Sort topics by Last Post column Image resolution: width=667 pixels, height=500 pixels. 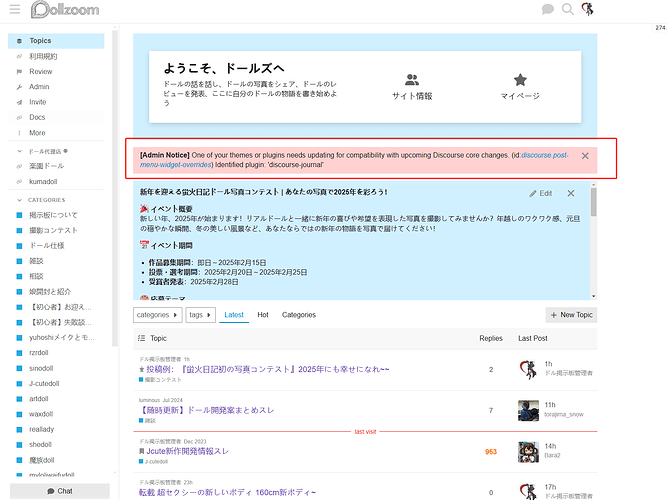point(533,338)
